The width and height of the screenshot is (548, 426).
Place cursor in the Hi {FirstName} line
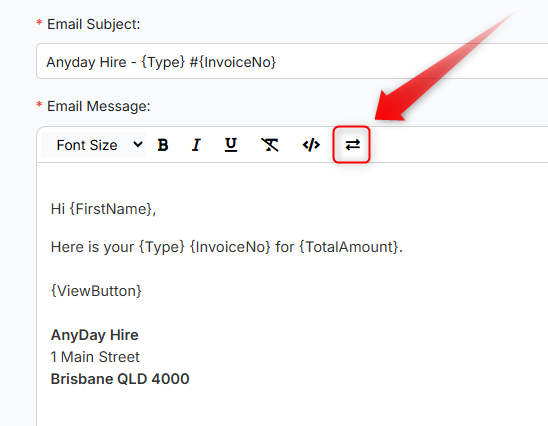pyautogui.click(x=103, y=209)
